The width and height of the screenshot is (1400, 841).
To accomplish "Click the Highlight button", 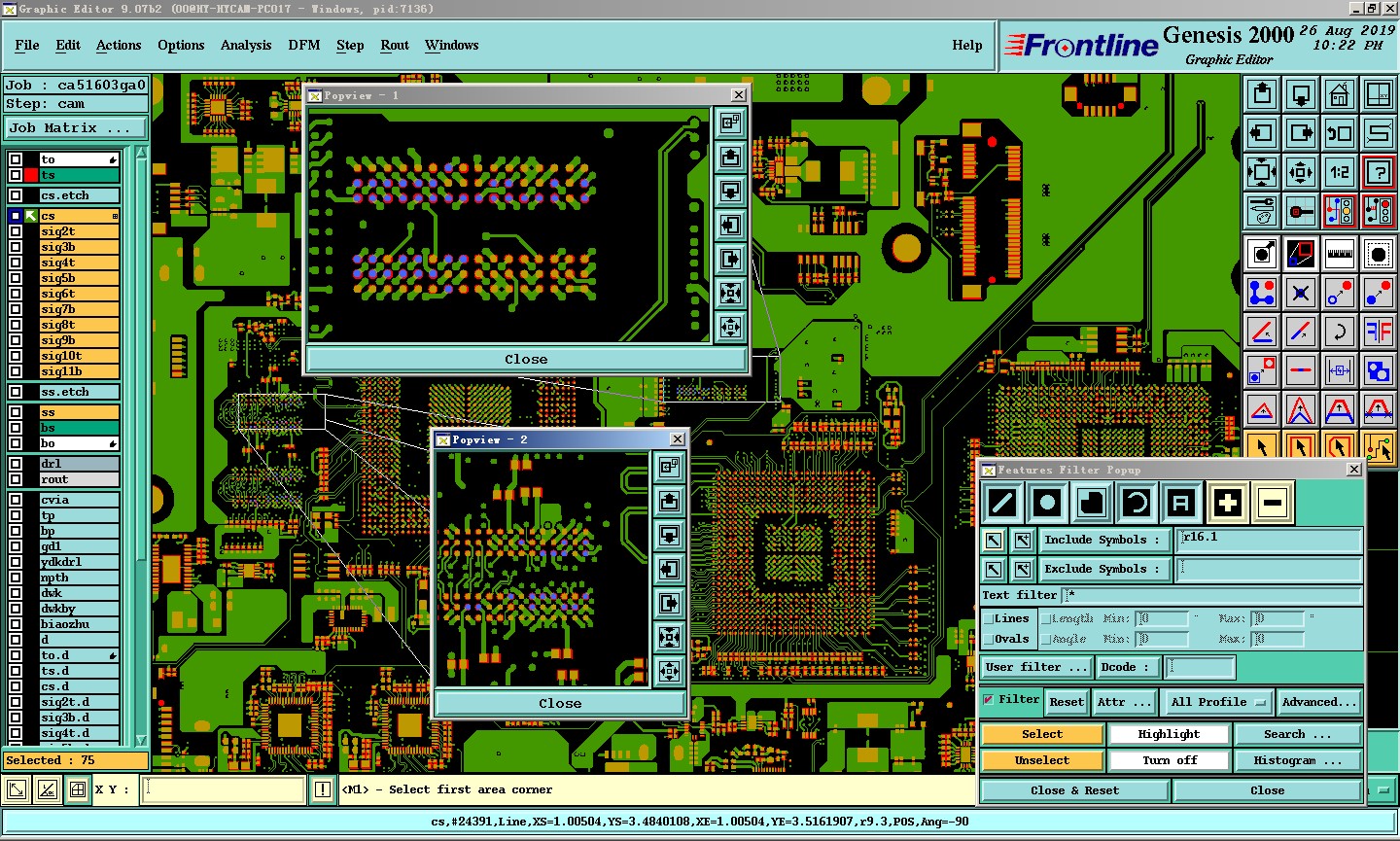I will (x=1169, y=734).
